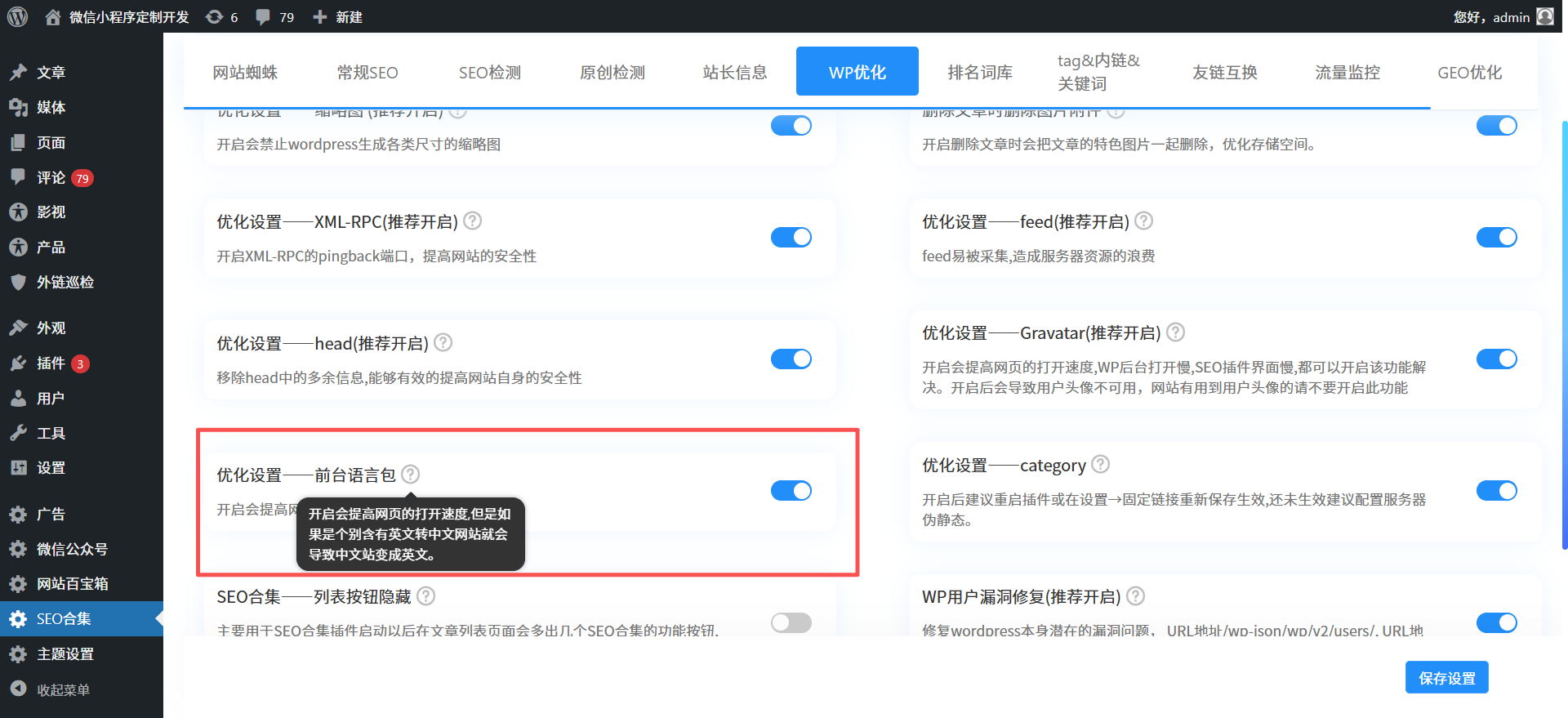This screenshot has height=718, width=1568.
Task: Select the active WP优化 tab
Action: pyautogui.click(x=857, y=72)
